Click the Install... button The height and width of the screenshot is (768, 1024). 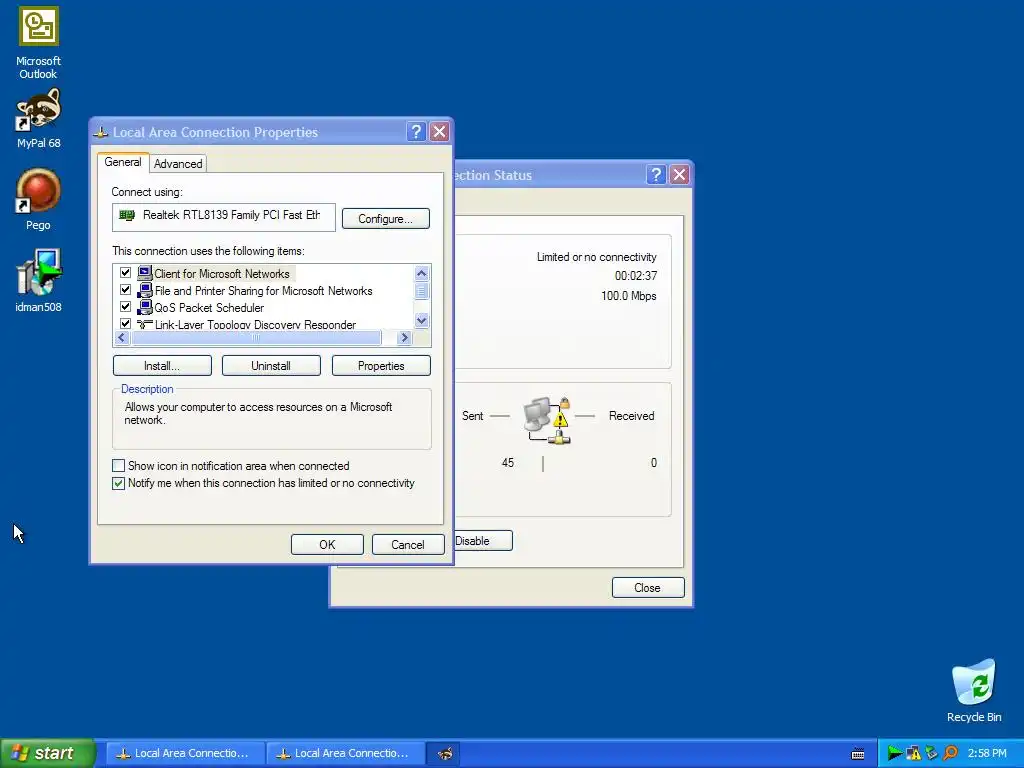162,366
